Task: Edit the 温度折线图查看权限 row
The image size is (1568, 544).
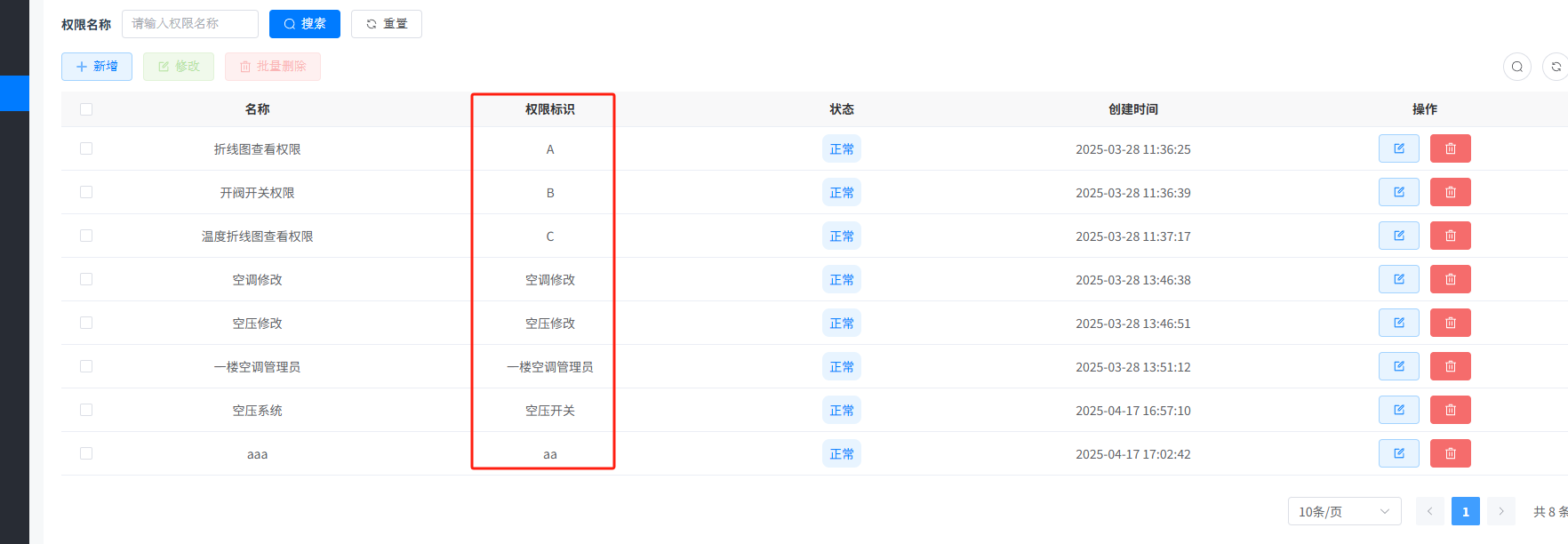Action: pos(1398,236)
